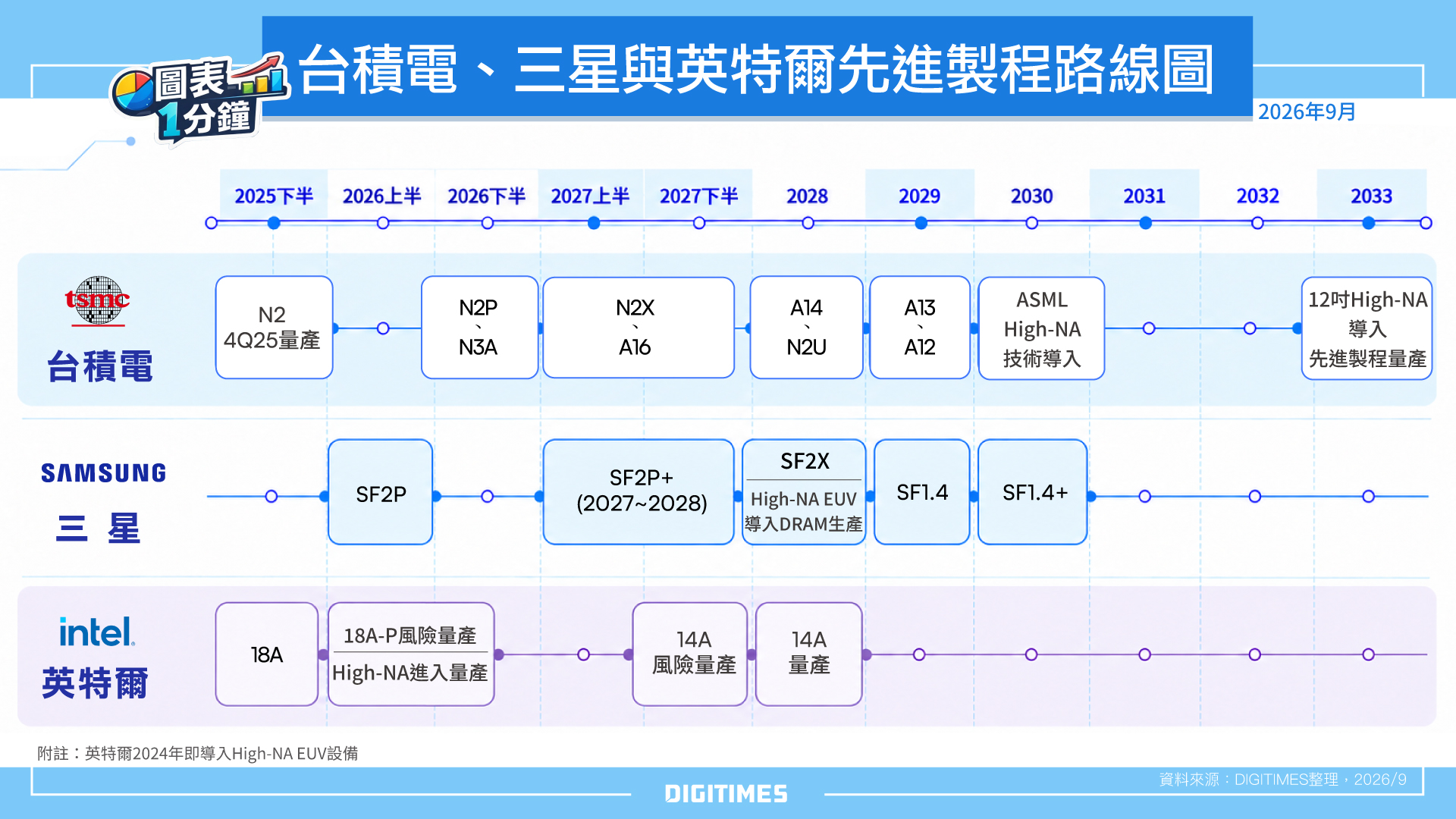
Task: Click the ASML High-NA 技術導入 box
Action: (x=1041, y=328)
